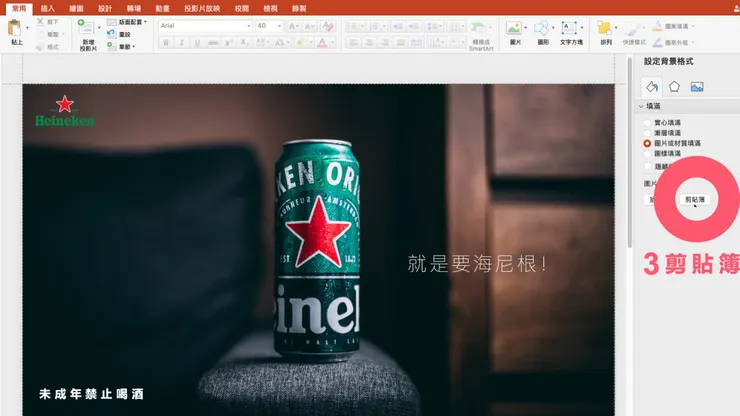The height and width of the screenshot is (416, 740).
Task: Click the text highlight color icon
Action: [300, 43]
